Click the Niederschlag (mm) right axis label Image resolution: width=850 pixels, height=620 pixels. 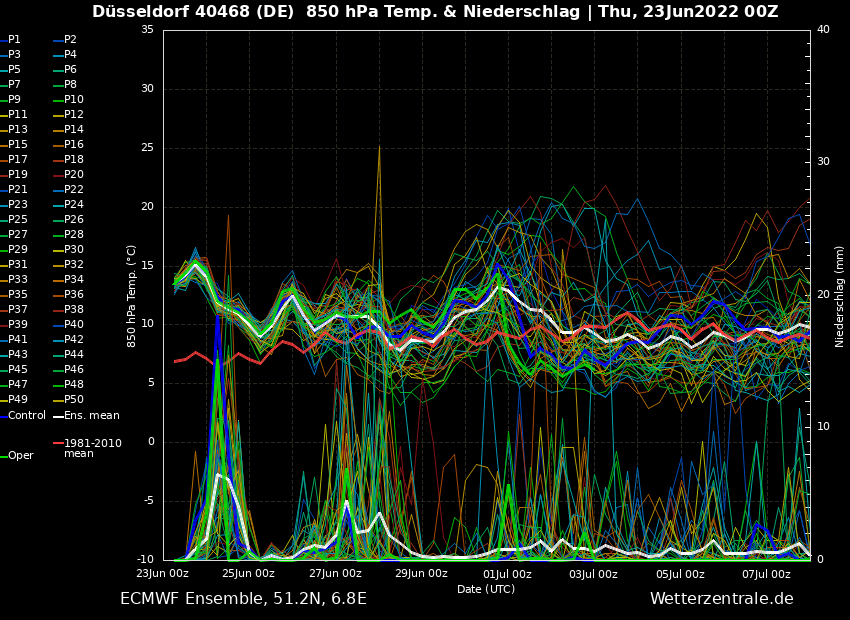click(840, 295)
